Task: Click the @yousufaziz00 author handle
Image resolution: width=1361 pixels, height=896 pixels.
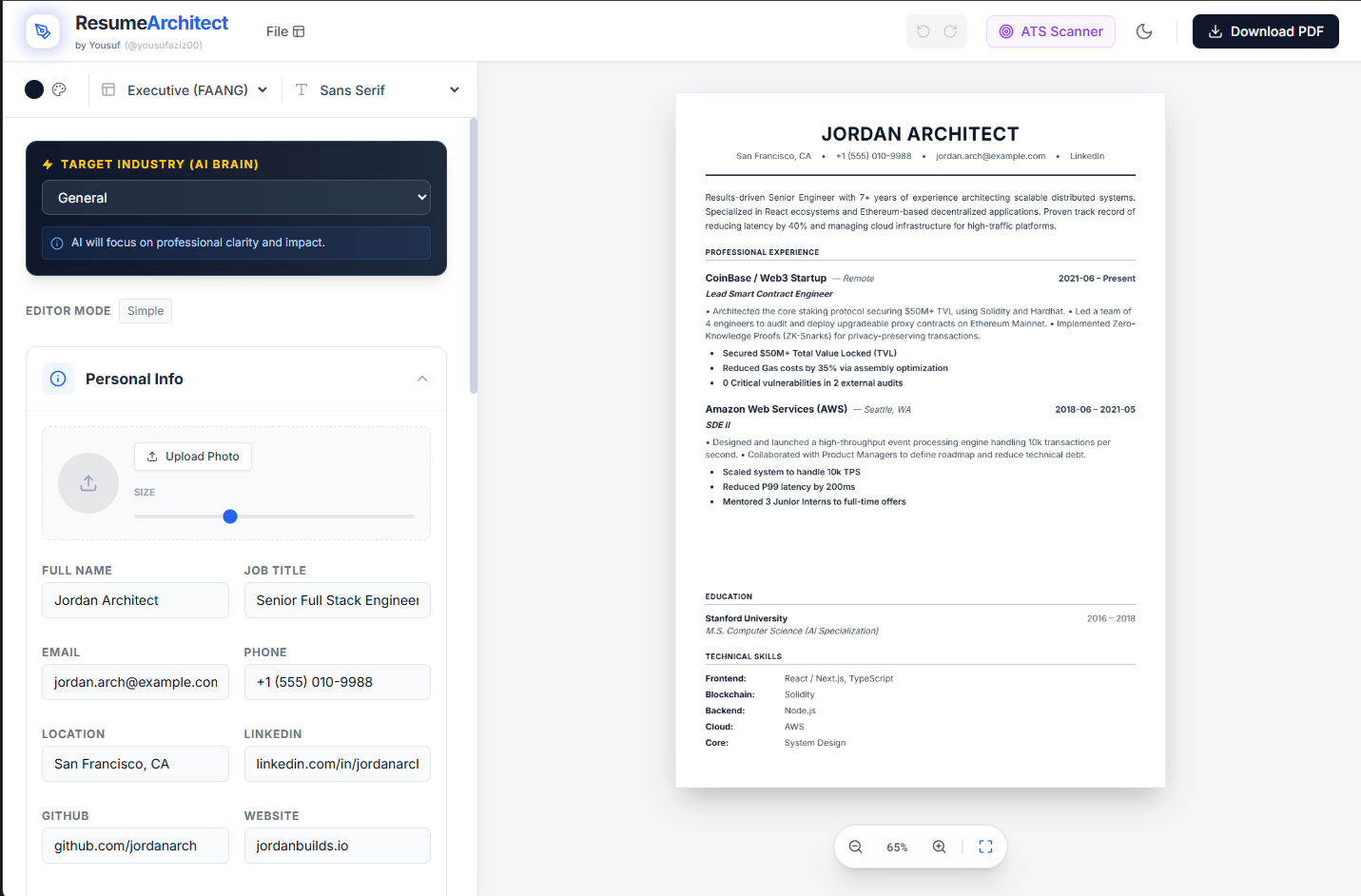Action: click(x=164, y=46)
